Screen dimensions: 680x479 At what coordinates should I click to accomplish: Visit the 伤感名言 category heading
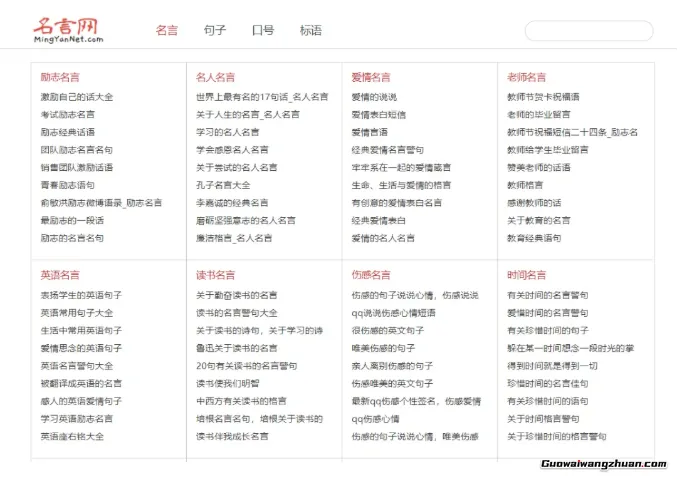[371, 275]
